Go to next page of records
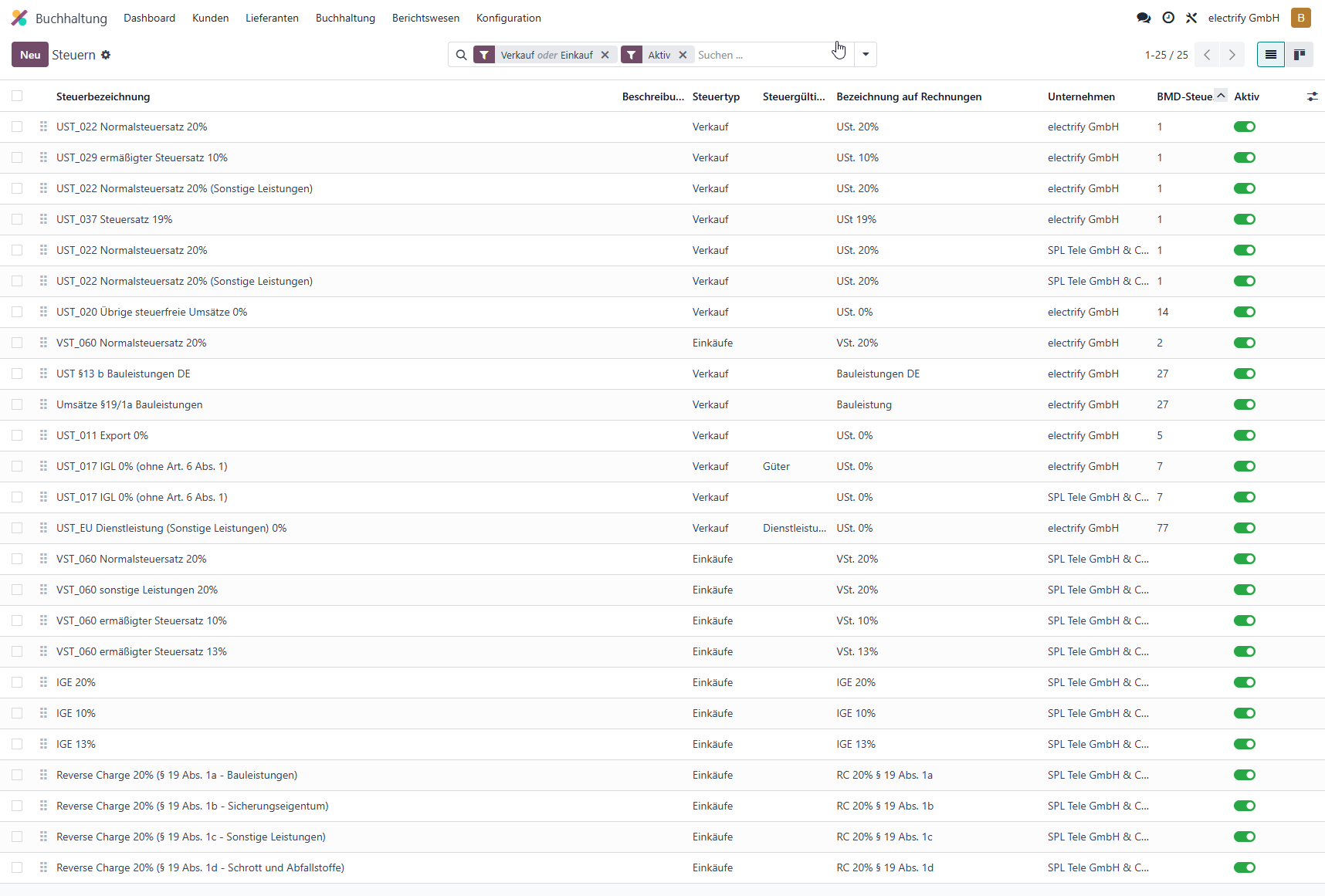Viewport: 1325px width, 896px height. [x=1232, y=55]
